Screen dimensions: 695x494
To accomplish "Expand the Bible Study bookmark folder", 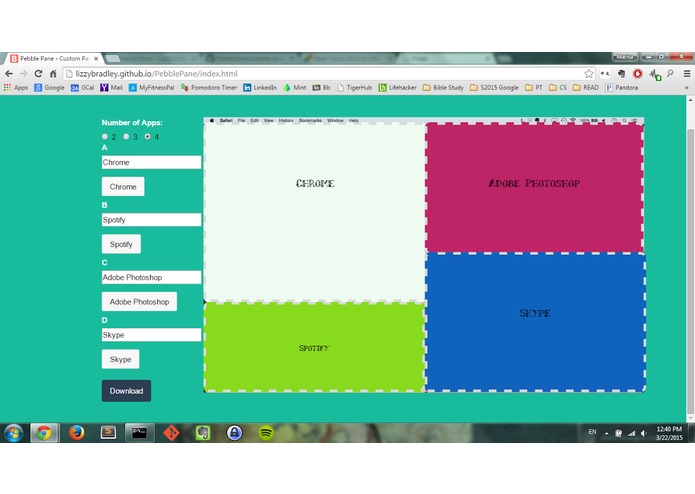I will (x=443, y=88).
